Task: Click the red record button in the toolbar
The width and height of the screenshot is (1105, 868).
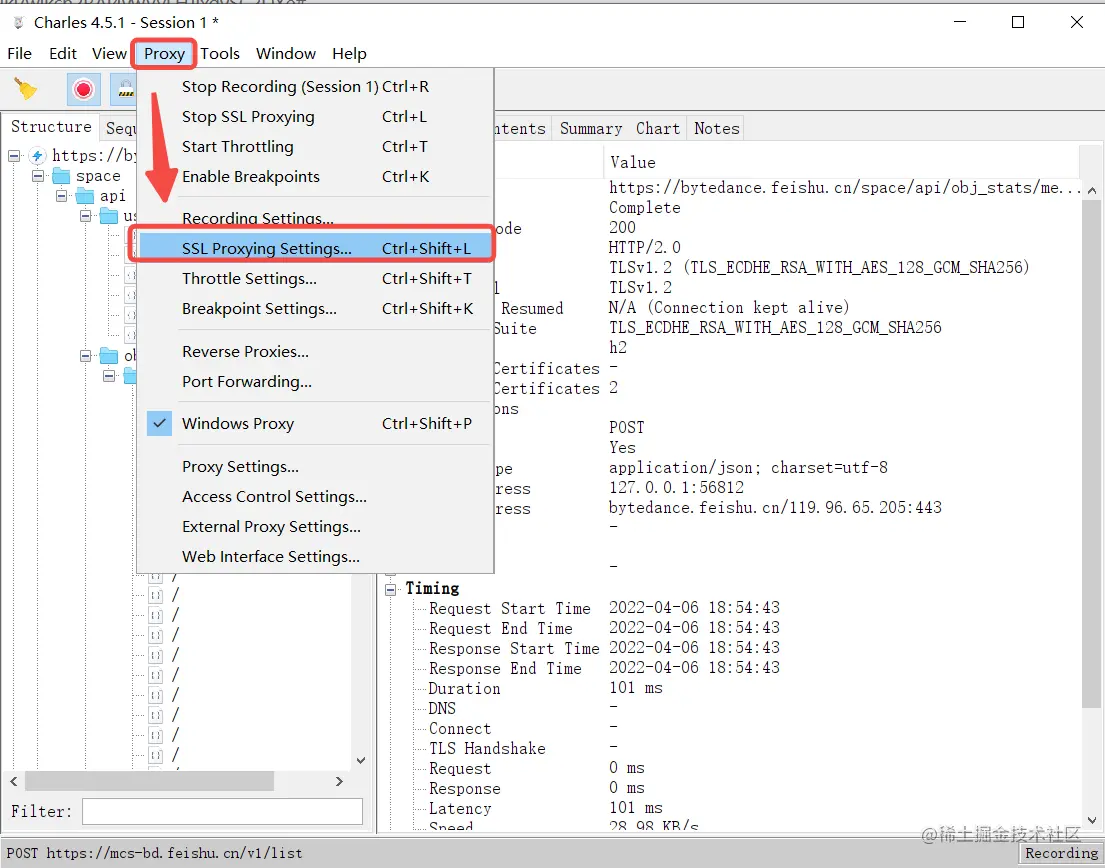Action: pyautogui.click(x=83, y=89)
